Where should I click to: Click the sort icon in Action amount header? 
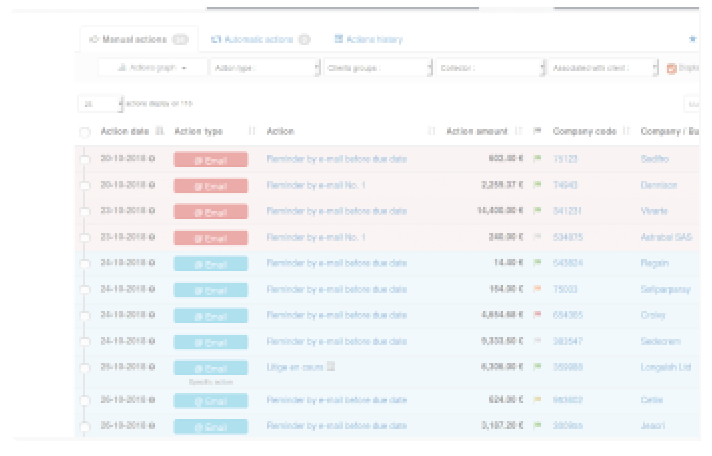pyautogui.click(x=518, y=131)
